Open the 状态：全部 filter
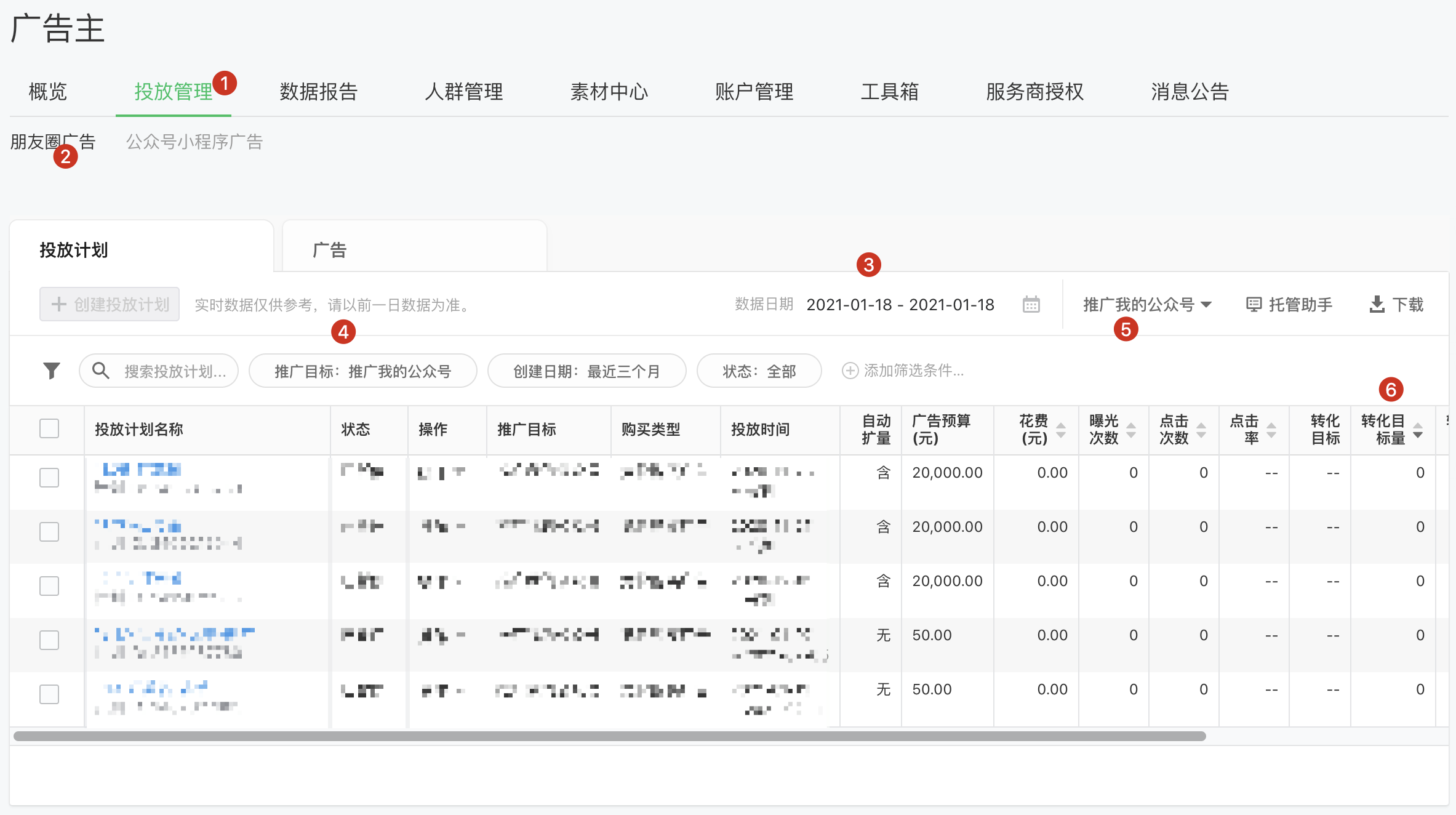Screen dimensions: 1456x815 click(759, 371)
